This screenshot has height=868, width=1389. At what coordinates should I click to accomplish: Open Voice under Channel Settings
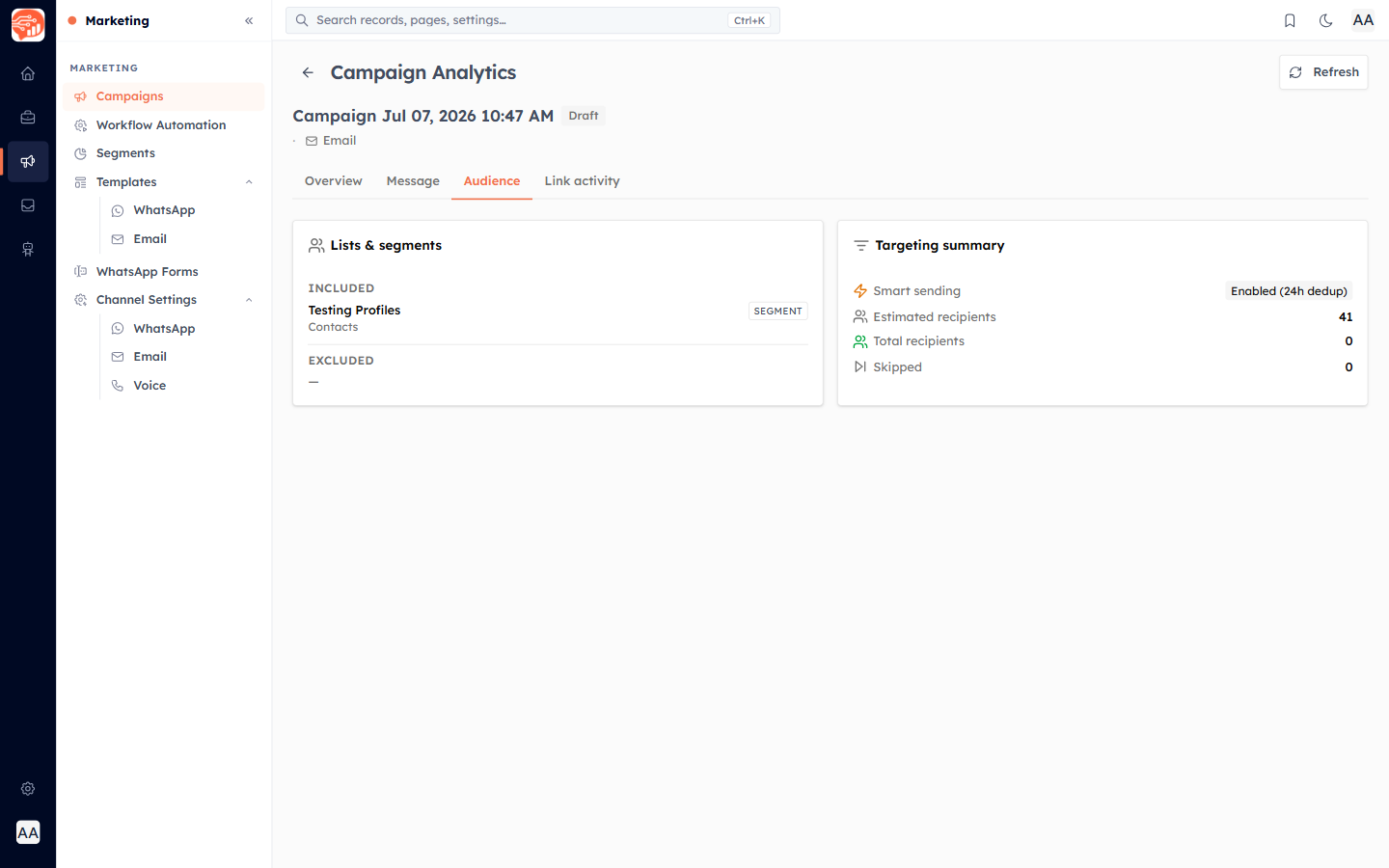(x=150, y=386)
